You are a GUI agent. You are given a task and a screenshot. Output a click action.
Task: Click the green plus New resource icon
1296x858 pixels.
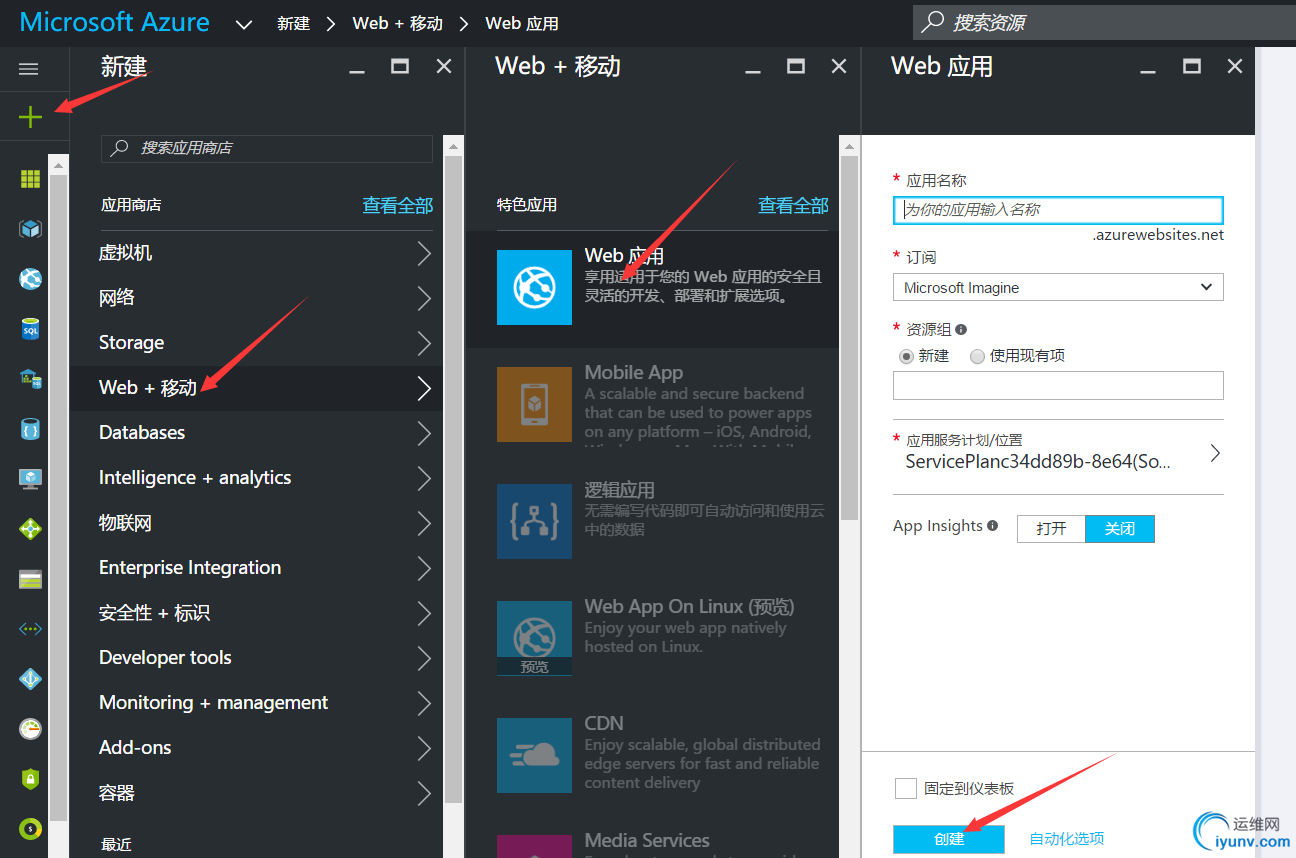(31, 117)
